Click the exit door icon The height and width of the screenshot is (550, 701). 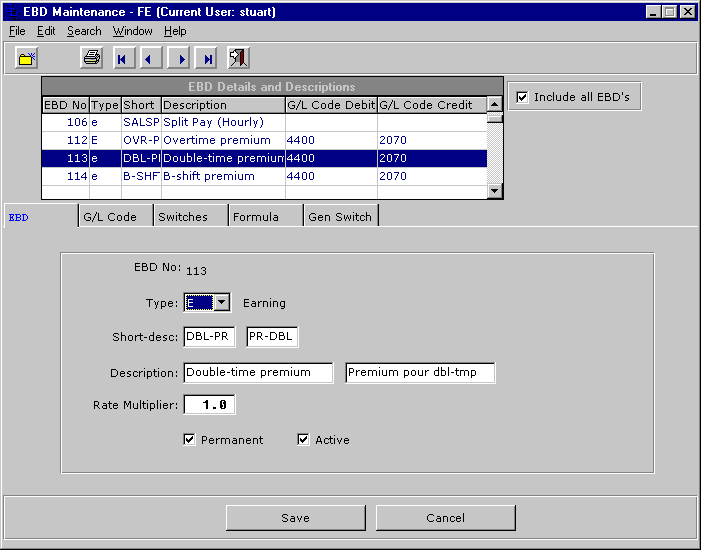tap(238, 58)
